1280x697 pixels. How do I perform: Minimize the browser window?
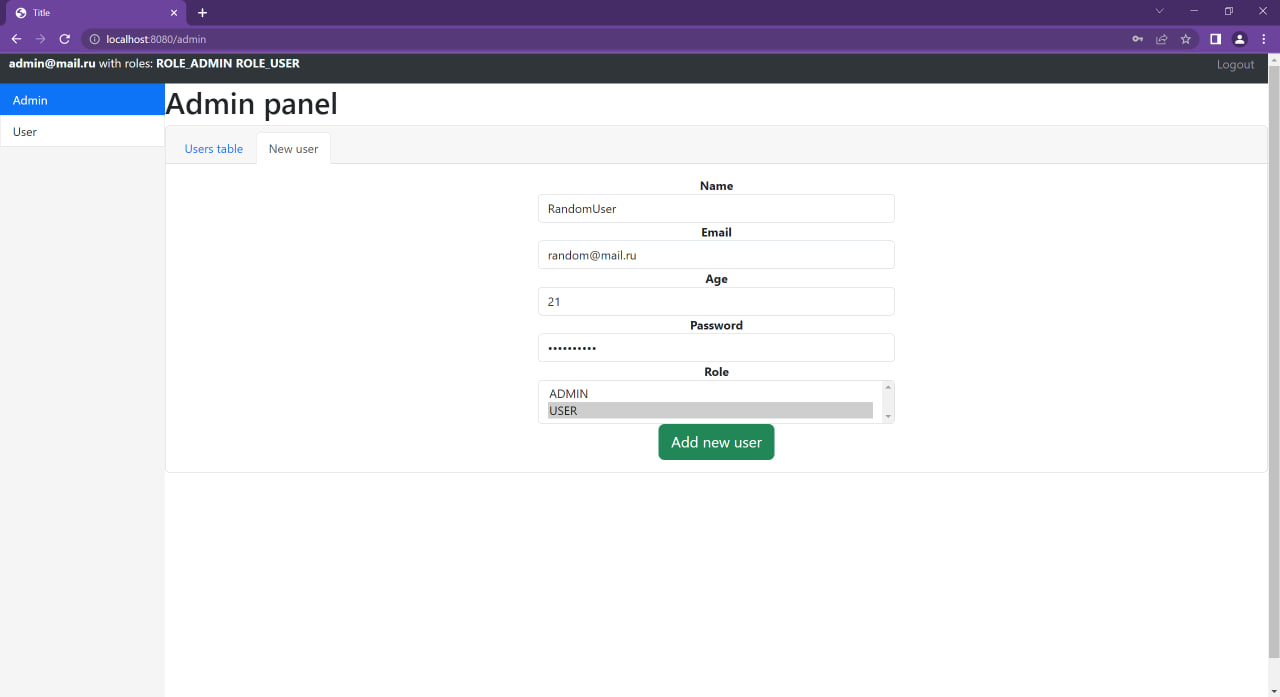(x=1194, y=11)
